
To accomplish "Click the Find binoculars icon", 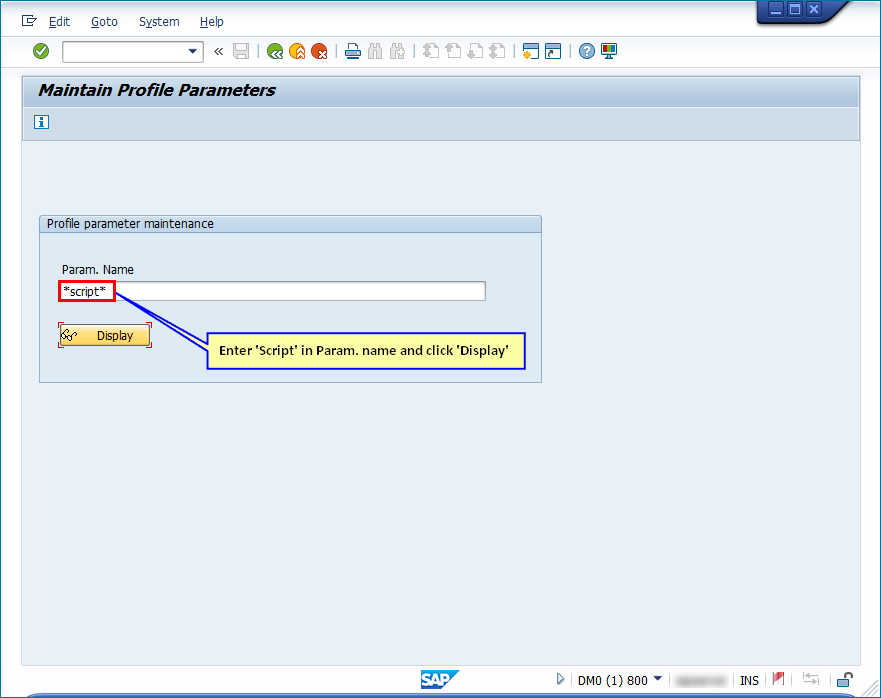I will [x=375, y=51].
